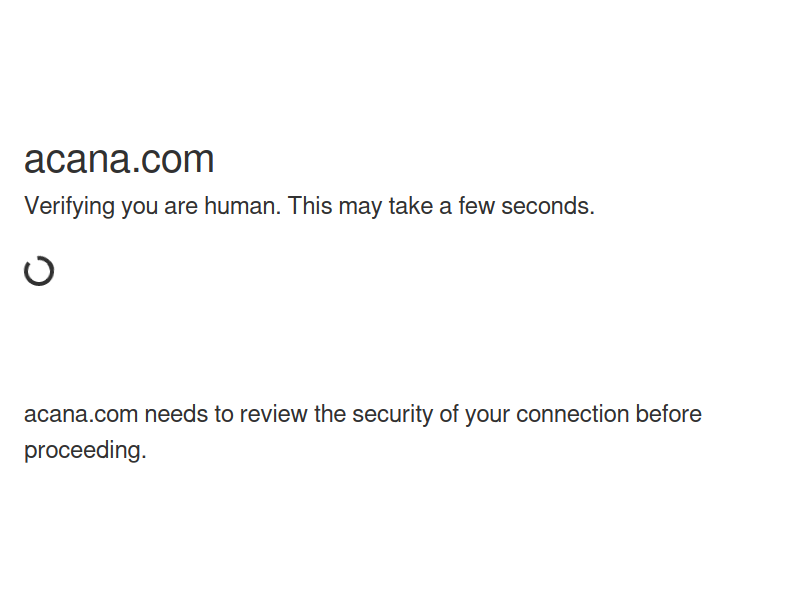The image size is (800, 600).
Task: Click the loading spinner icon
Action: [39, 271]
